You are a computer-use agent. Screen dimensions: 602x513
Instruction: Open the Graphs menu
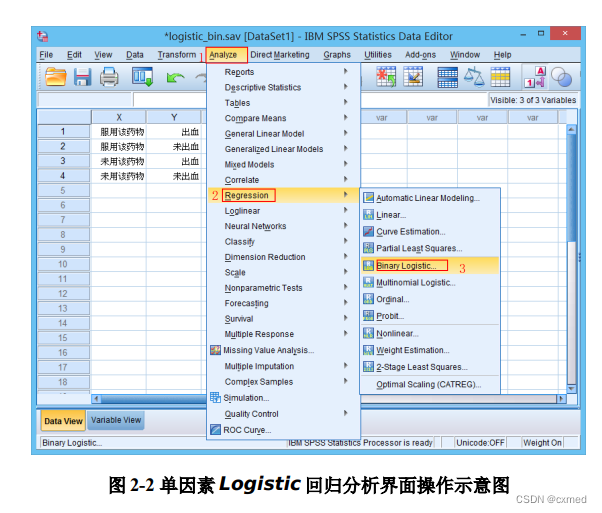pyautogui.click(x=337, y=55)
